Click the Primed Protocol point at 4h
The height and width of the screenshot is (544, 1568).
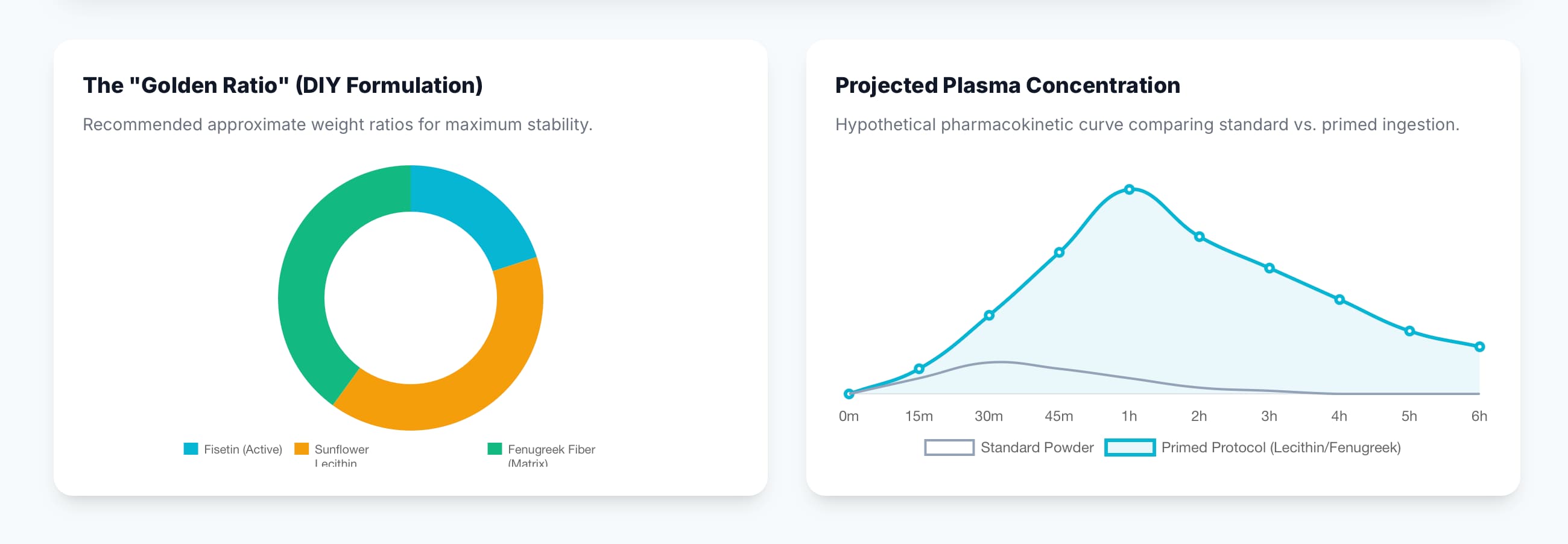[1339, 299]
